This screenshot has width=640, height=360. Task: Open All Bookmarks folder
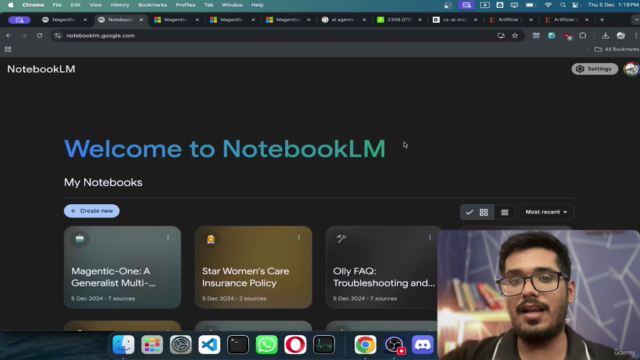click(617, 49)
